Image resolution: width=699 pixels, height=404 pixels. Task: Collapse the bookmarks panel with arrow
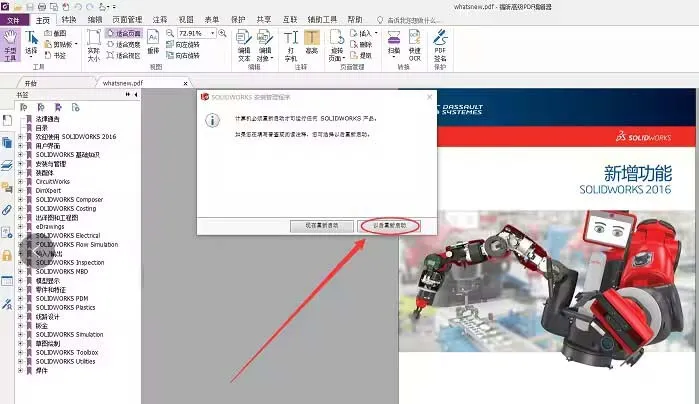136,95
